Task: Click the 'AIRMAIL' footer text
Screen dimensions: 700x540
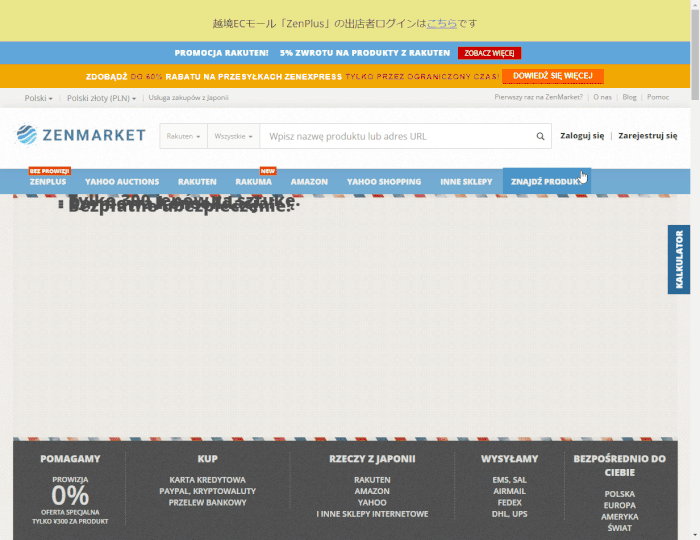Action: click(x=509, y=491)
